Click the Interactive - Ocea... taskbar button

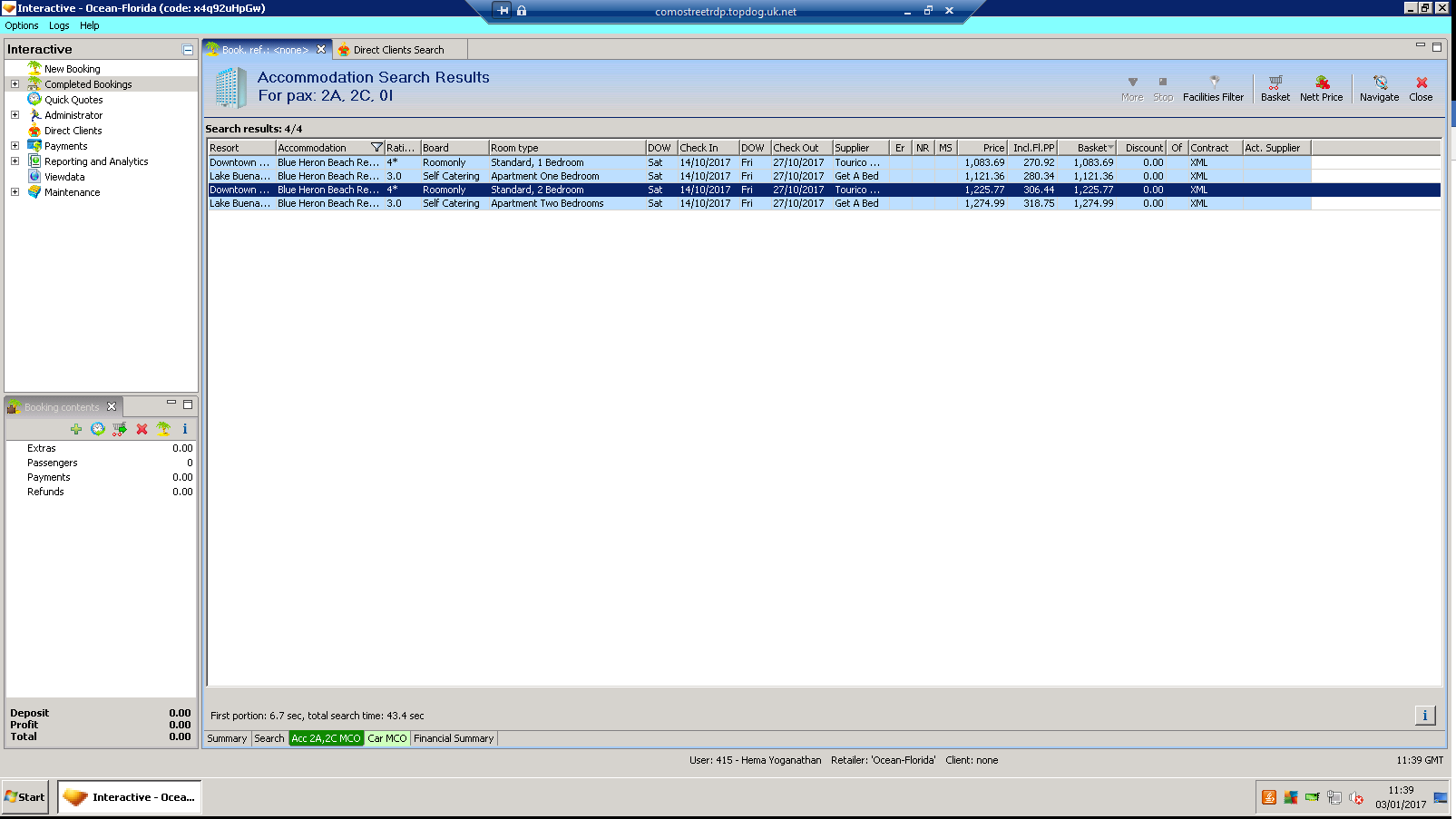pyautogui.click(x=130, y=797)
